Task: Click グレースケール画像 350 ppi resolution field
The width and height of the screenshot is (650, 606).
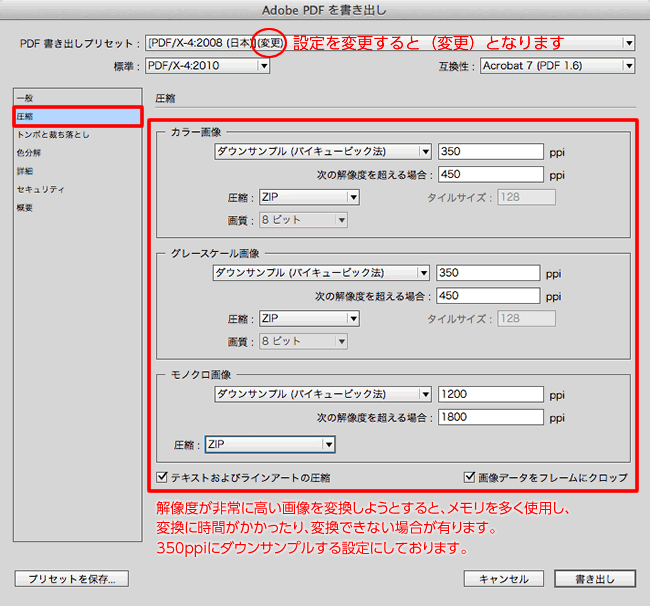Action: (x=488, y=273)
